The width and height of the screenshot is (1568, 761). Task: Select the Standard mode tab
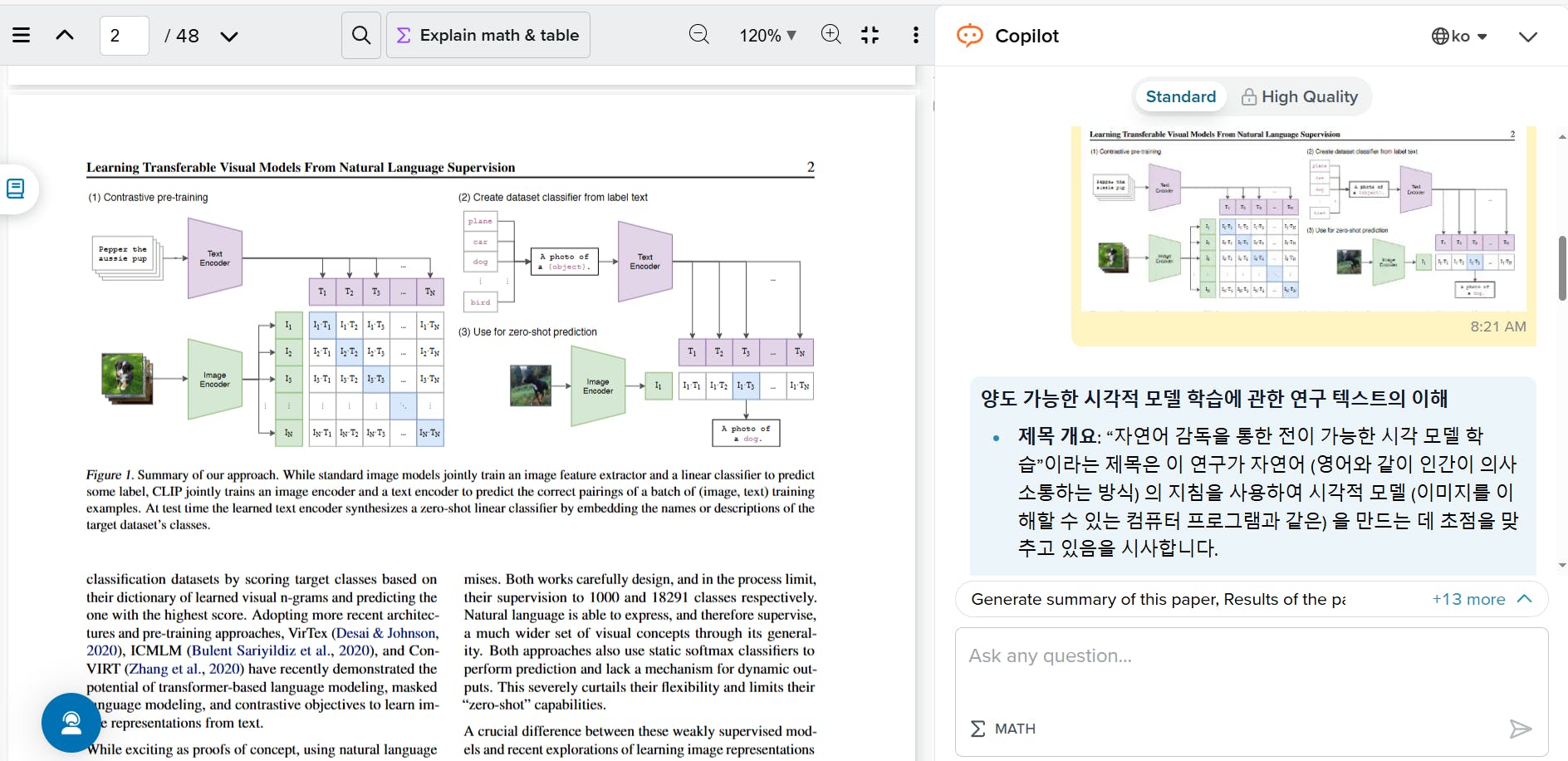click(x=1181, y=97)
